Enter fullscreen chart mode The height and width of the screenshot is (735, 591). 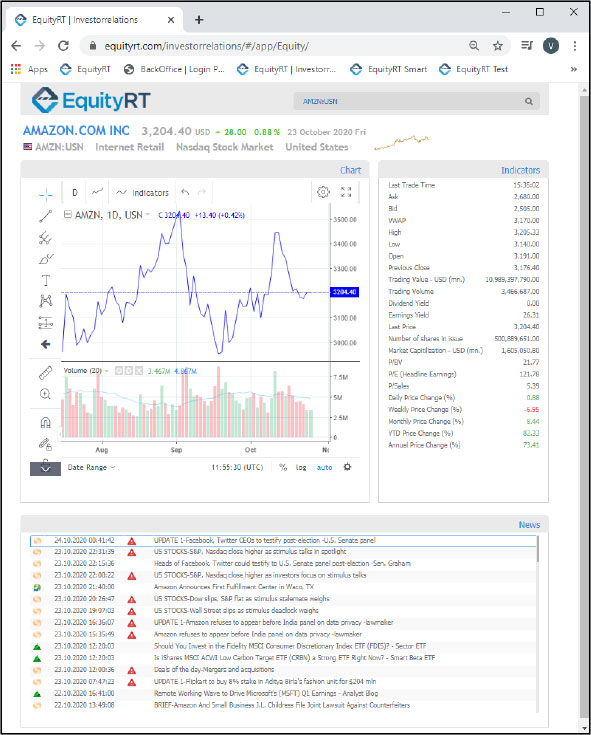coord(346,192)
